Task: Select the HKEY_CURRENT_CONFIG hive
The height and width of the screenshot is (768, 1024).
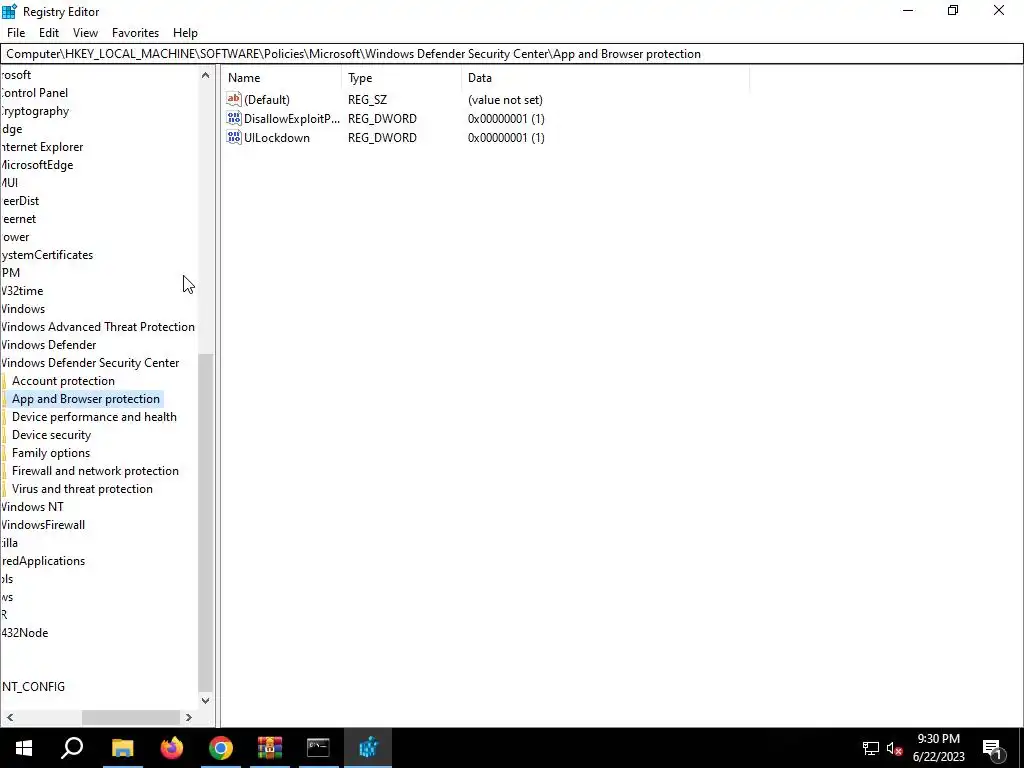Action: [33, 686]
